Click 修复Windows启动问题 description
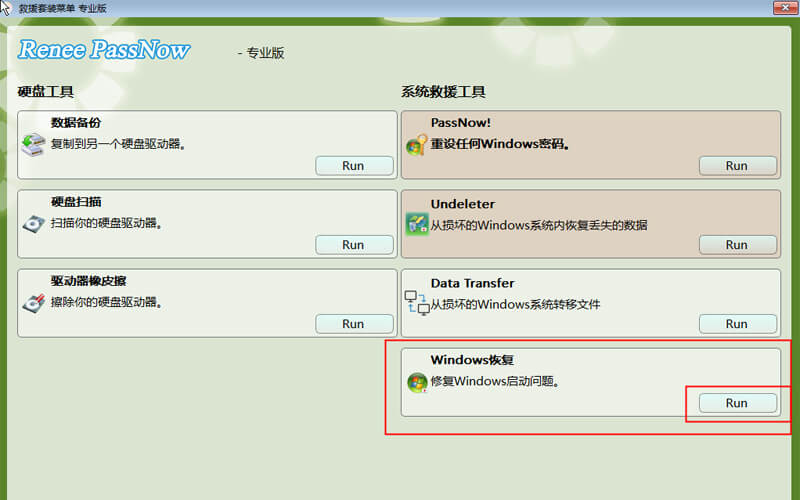The height and width of the screenshot is (500, 800). (x=495, y=382)
